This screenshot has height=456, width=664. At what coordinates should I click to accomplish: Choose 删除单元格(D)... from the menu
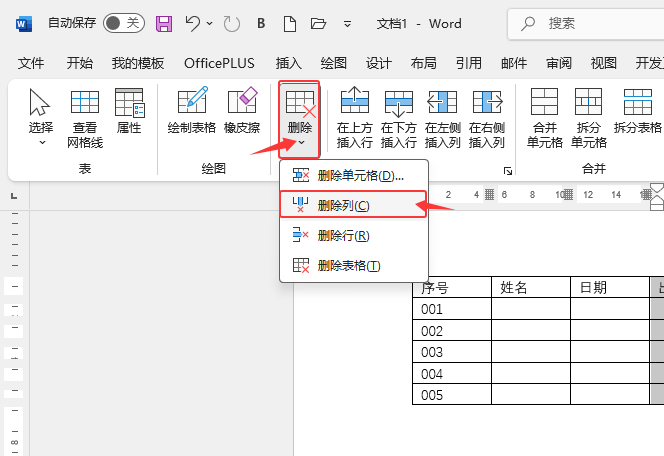354,176
